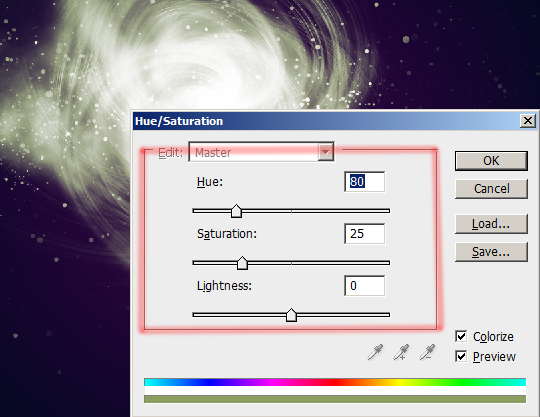Click the olive green result color bar
This screenshot has width=540, height=417.
(x=335, y=399)
